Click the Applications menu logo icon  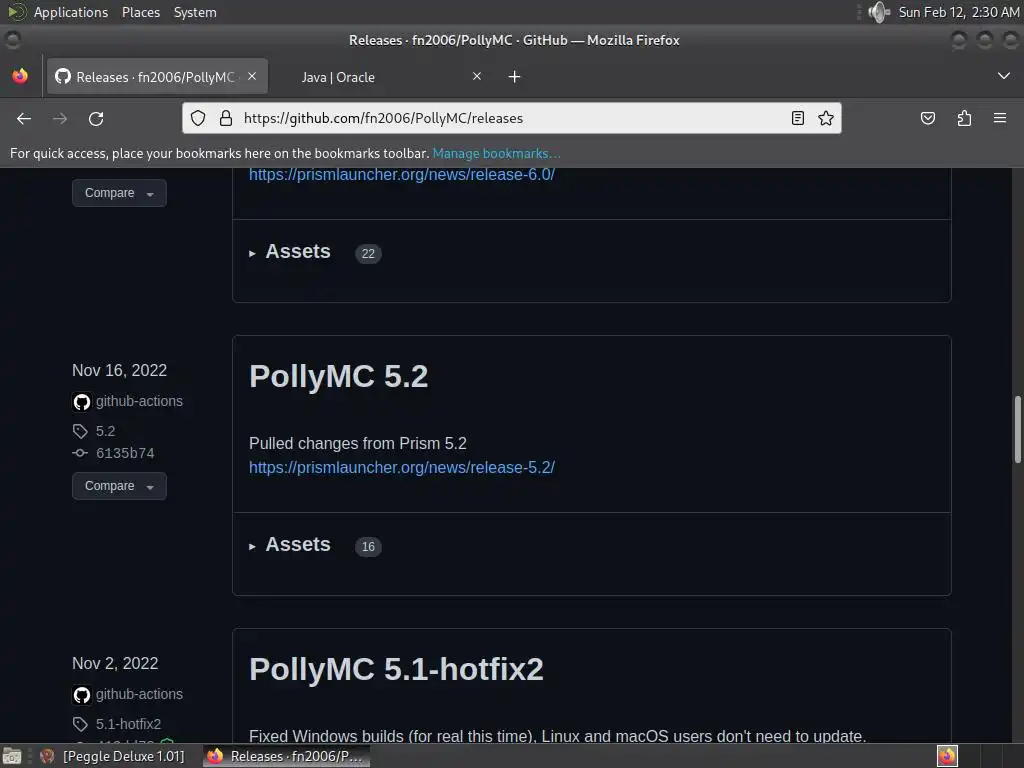[16, 12]
